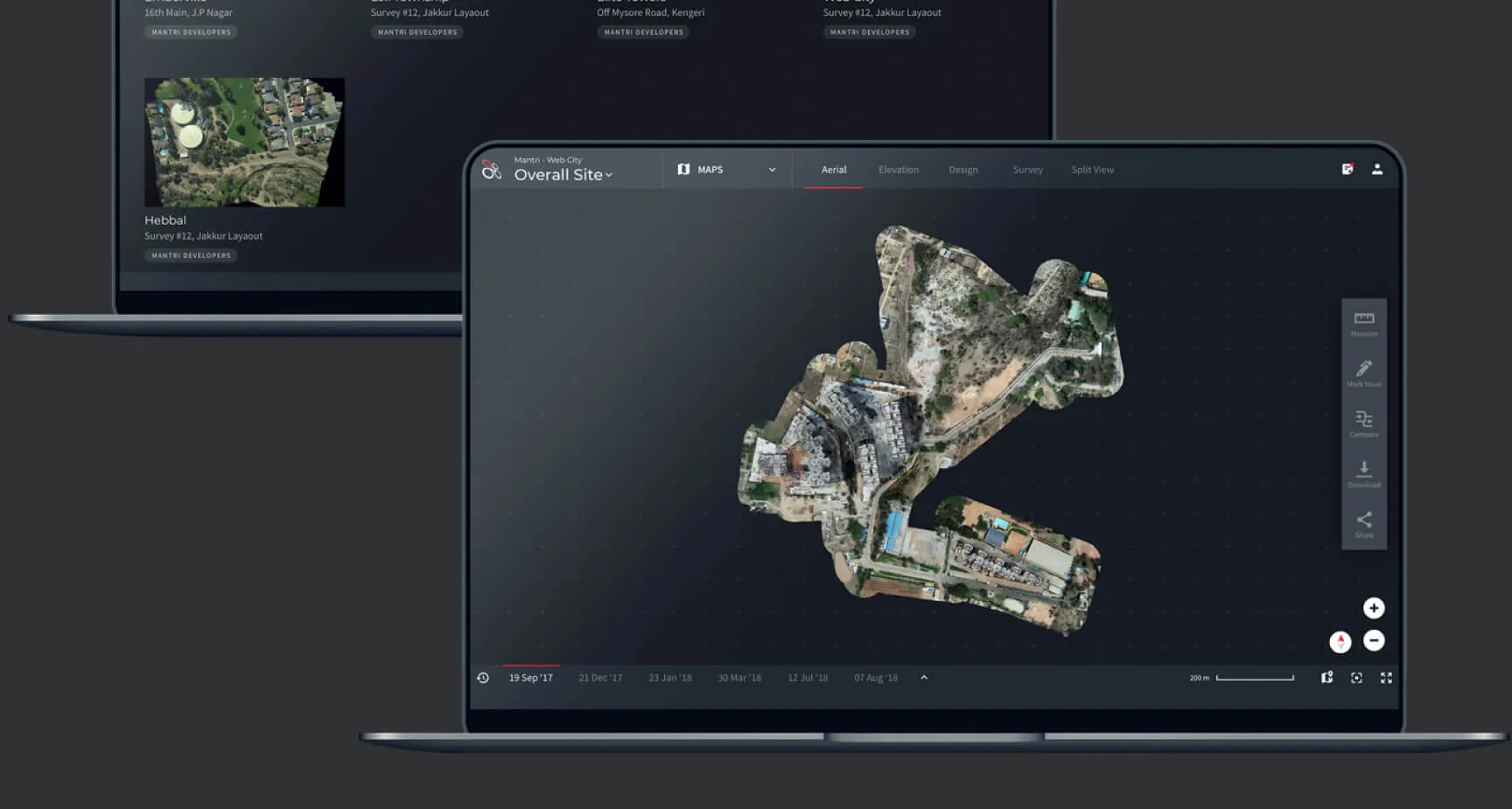This screenshot has height=809, width=1512.
Task: Click Mantri Developers tag under J.P Nagar
Action: click(x=191, y=32)
